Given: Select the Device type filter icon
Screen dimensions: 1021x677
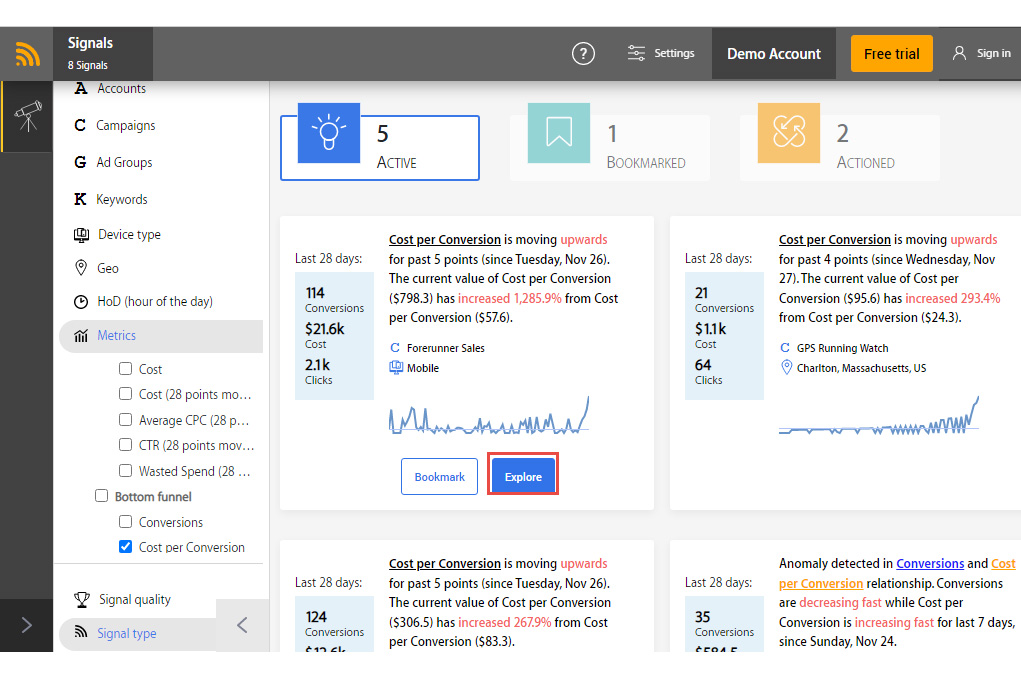Looking at the screenshot, I should tap(81, 234).
